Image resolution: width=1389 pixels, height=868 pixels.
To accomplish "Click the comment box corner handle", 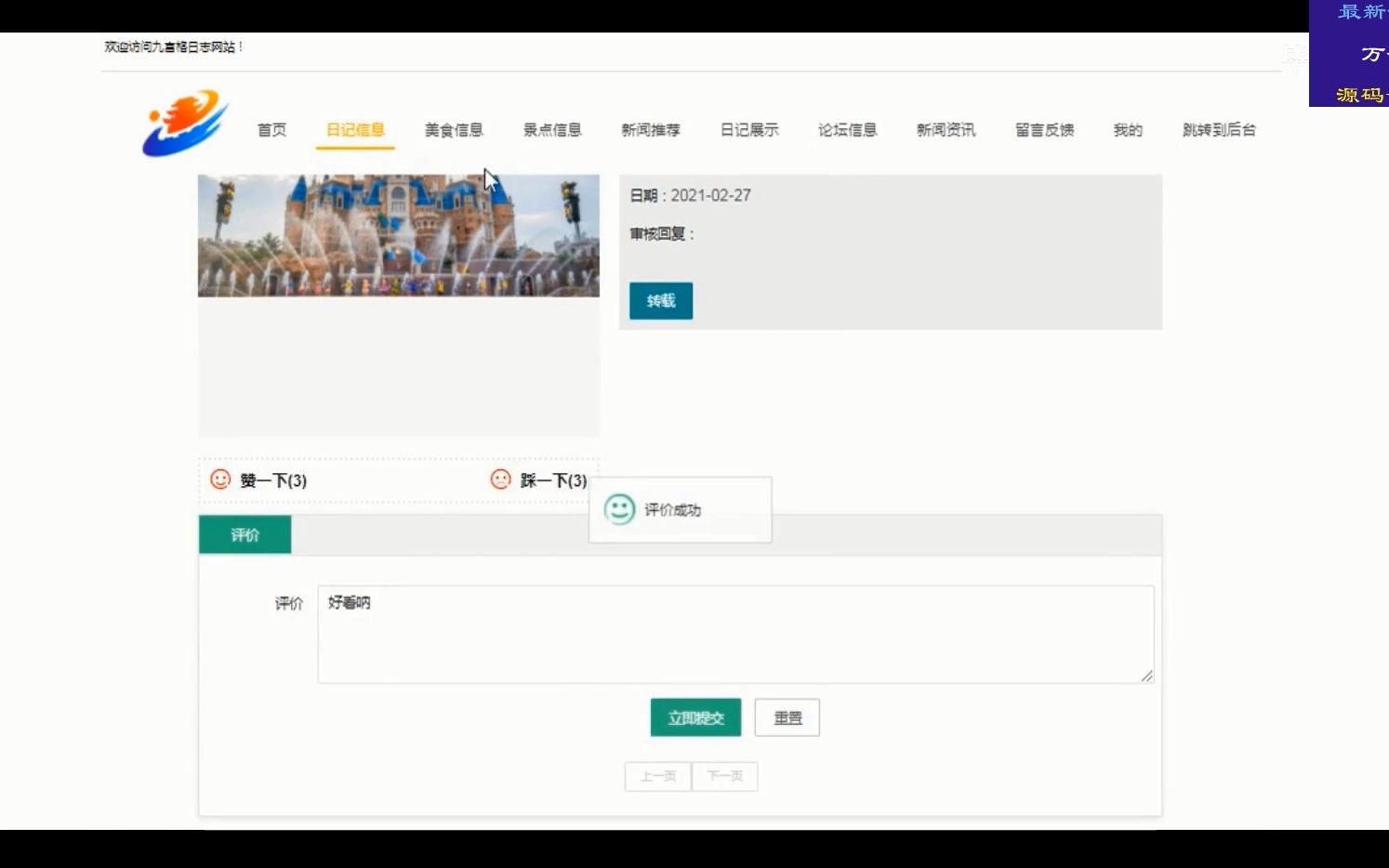I will [x=1147, y=677].
